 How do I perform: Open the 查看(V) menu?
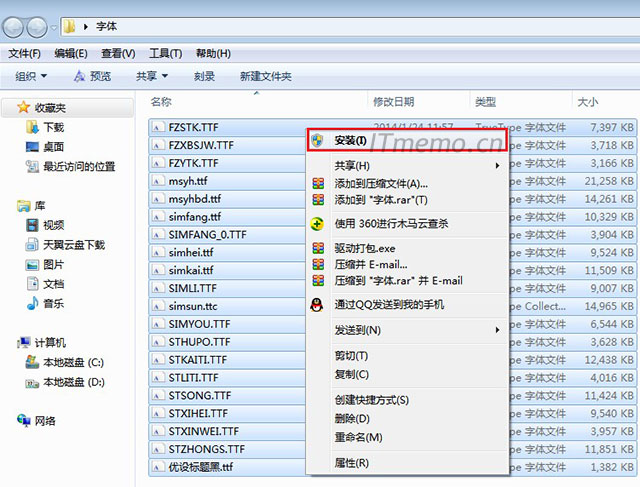(x=118, y=53)
